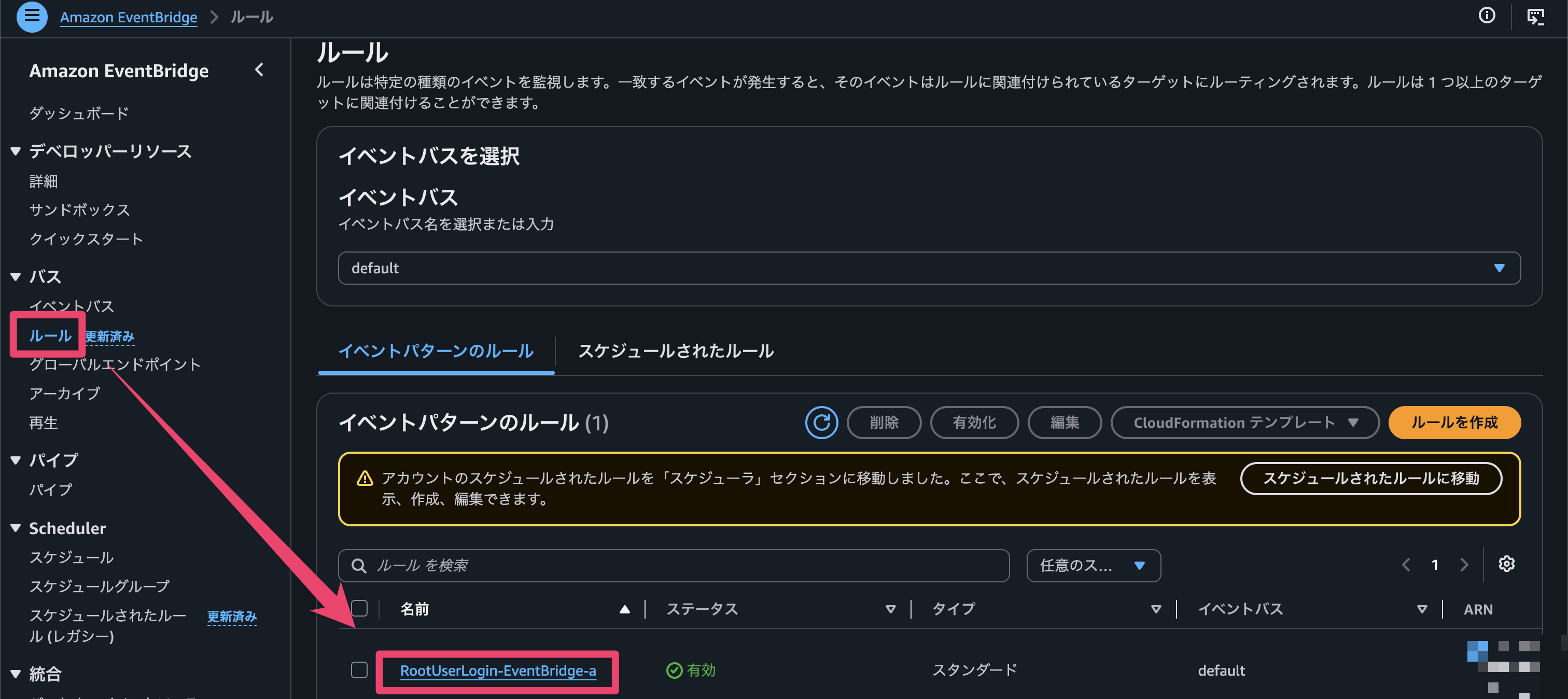
Task: Collapse the バス section
Action: click(16, 277)
